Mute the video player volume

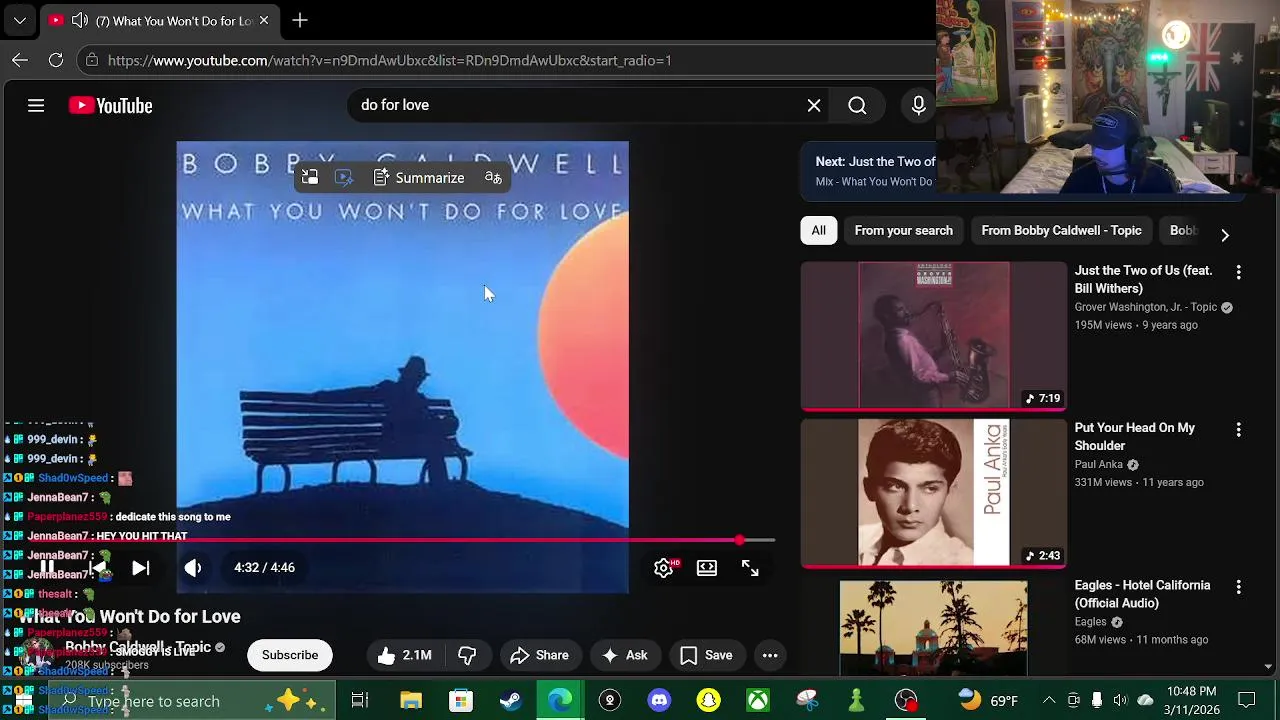pos(193,567)
